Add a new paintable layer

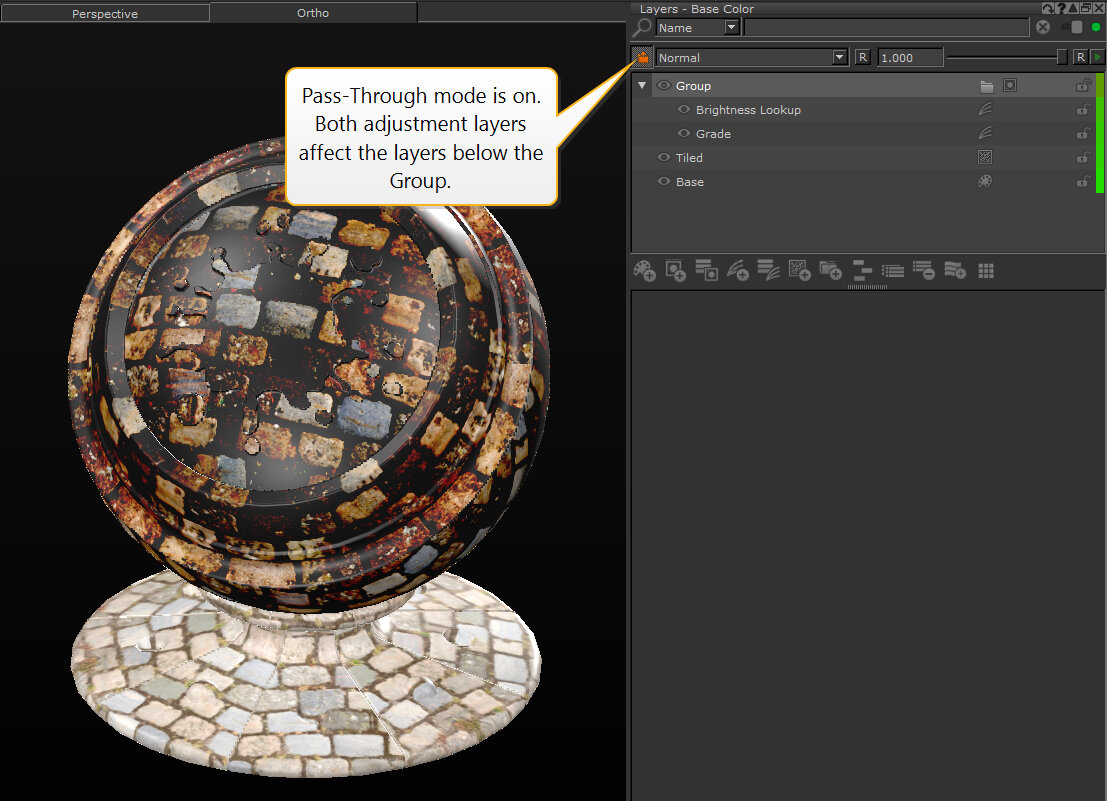pos(645,271)
